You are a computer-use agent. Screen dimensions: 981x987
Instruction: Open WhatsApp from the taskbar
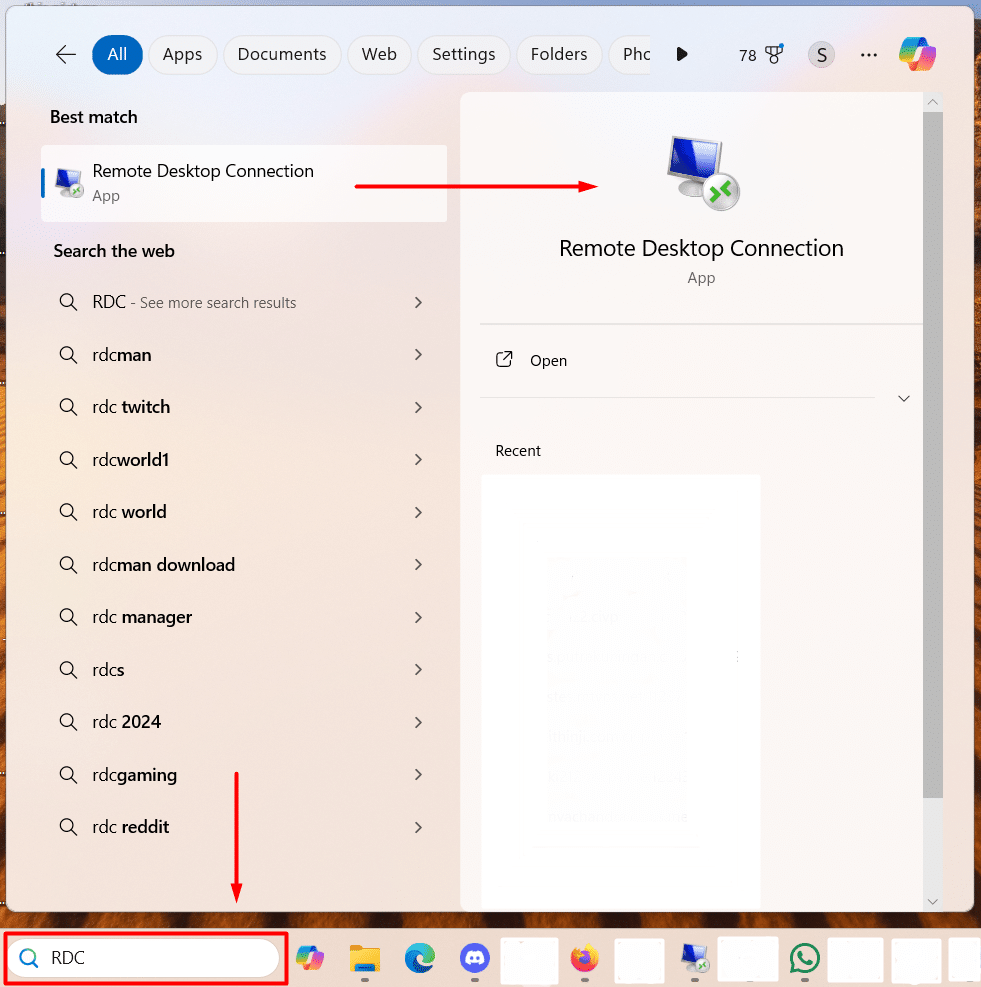(x=805, y=958)
